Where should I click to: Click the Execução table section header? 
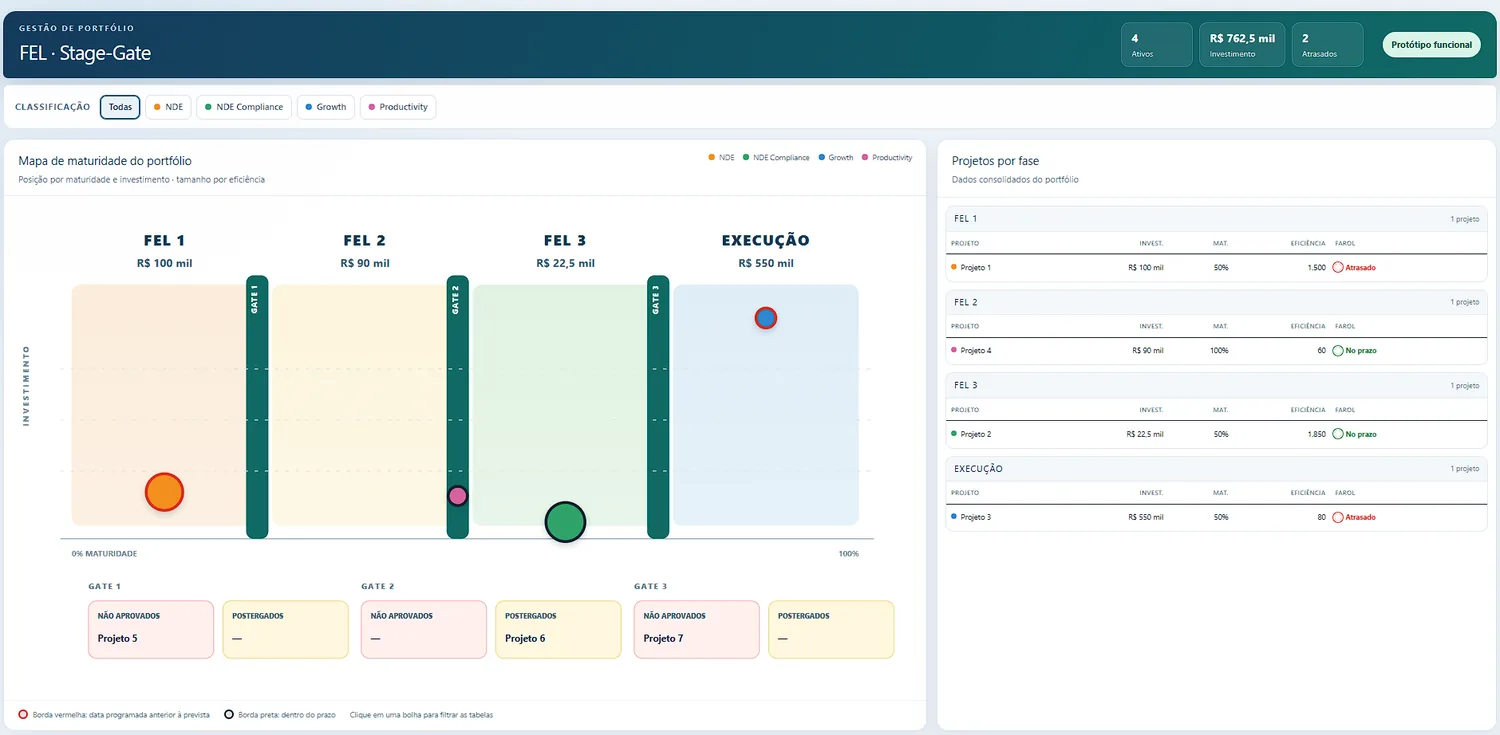coord(1216,468)
